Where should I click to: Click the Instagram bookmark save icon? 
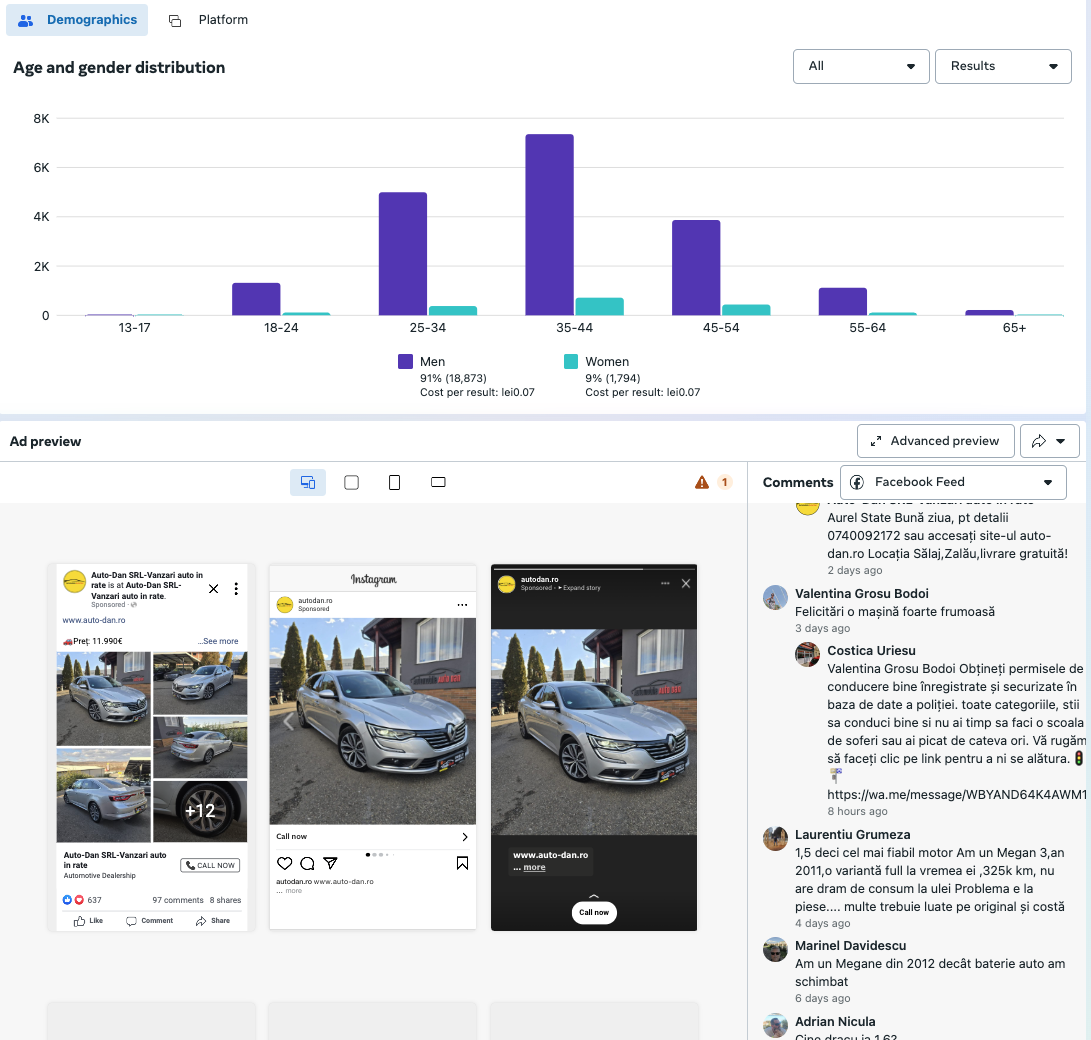(462, 863)
